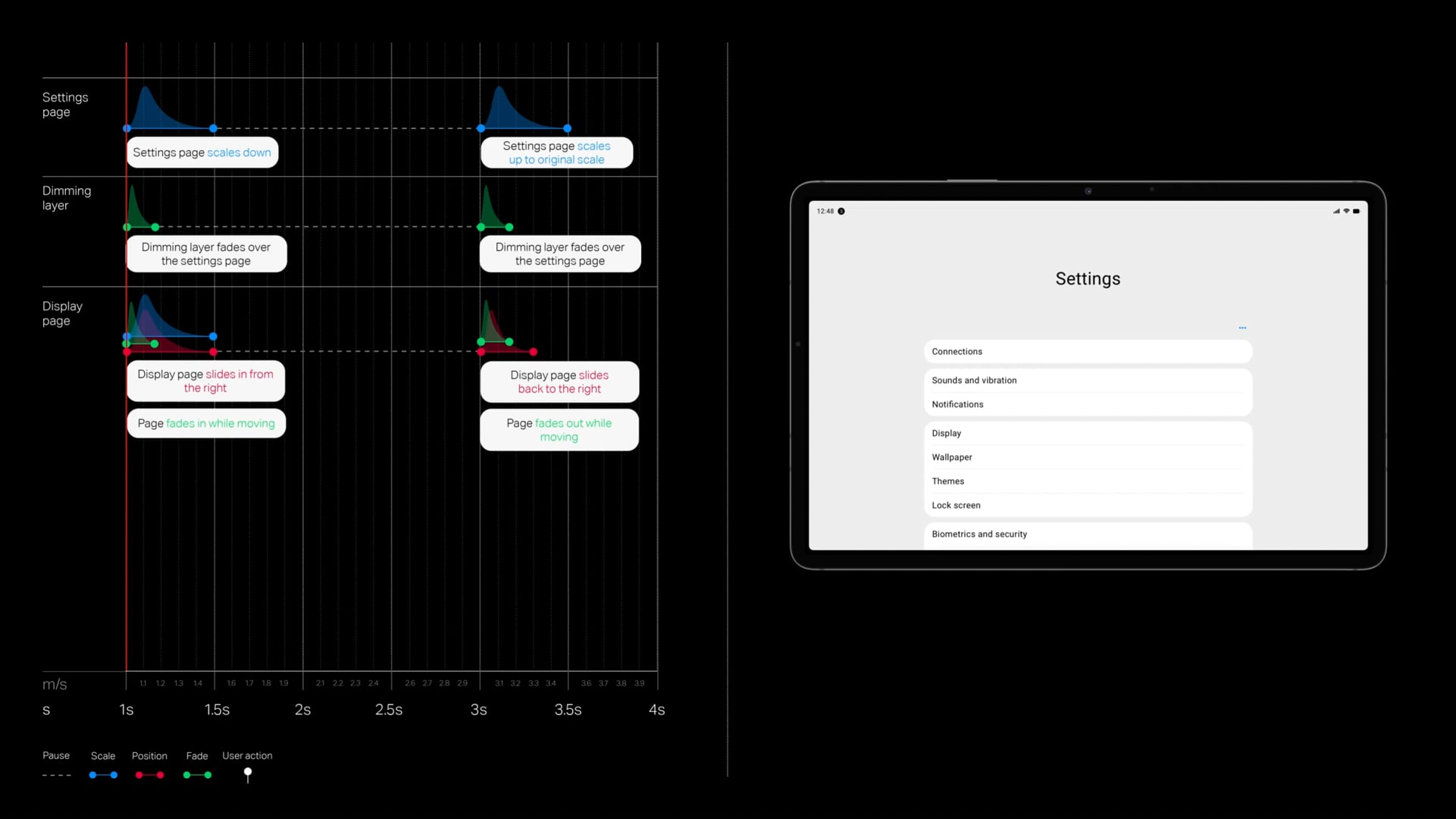Image resolution: width=1456 pixels, height=819 pixels.
Task: Select Display page red position keyframe at 1.5s
Action: click(x=214, y=352)
